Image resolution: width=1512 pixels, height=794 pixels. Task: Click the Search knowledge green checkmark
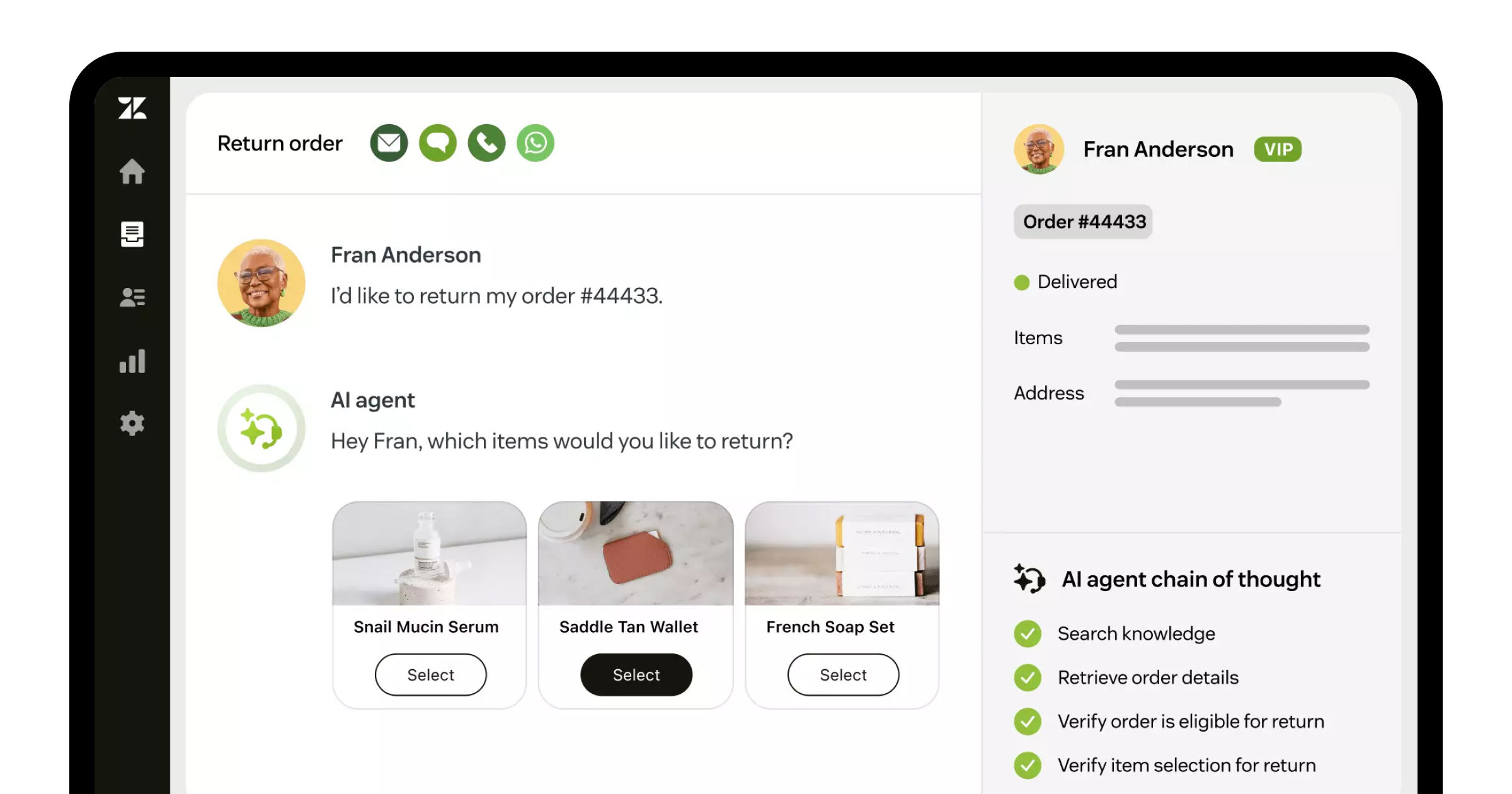[x=1028, y=634]
